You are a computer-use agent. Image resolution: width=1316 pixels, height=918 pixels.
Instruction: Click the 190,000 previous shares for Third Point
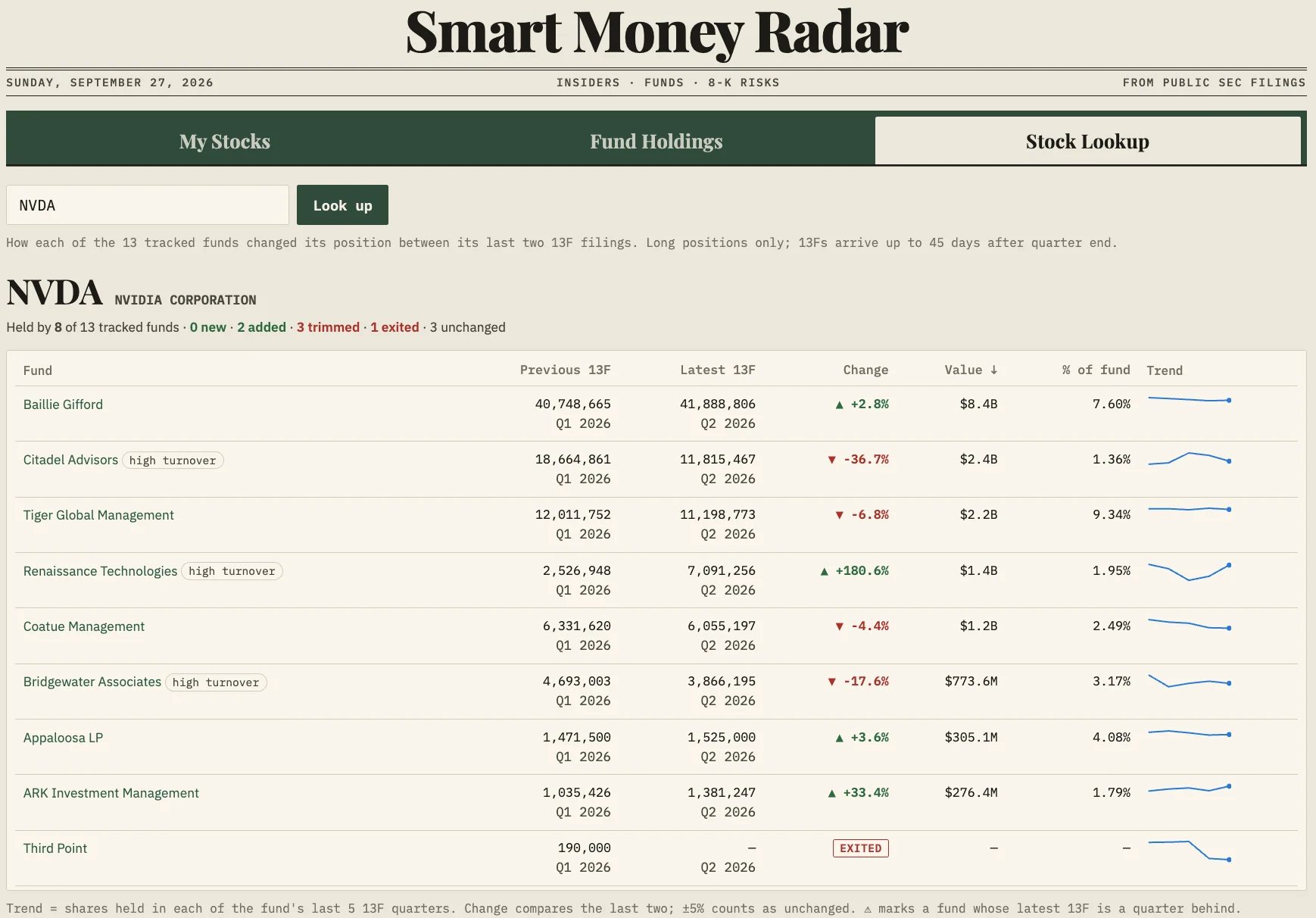tap(584, 848)
